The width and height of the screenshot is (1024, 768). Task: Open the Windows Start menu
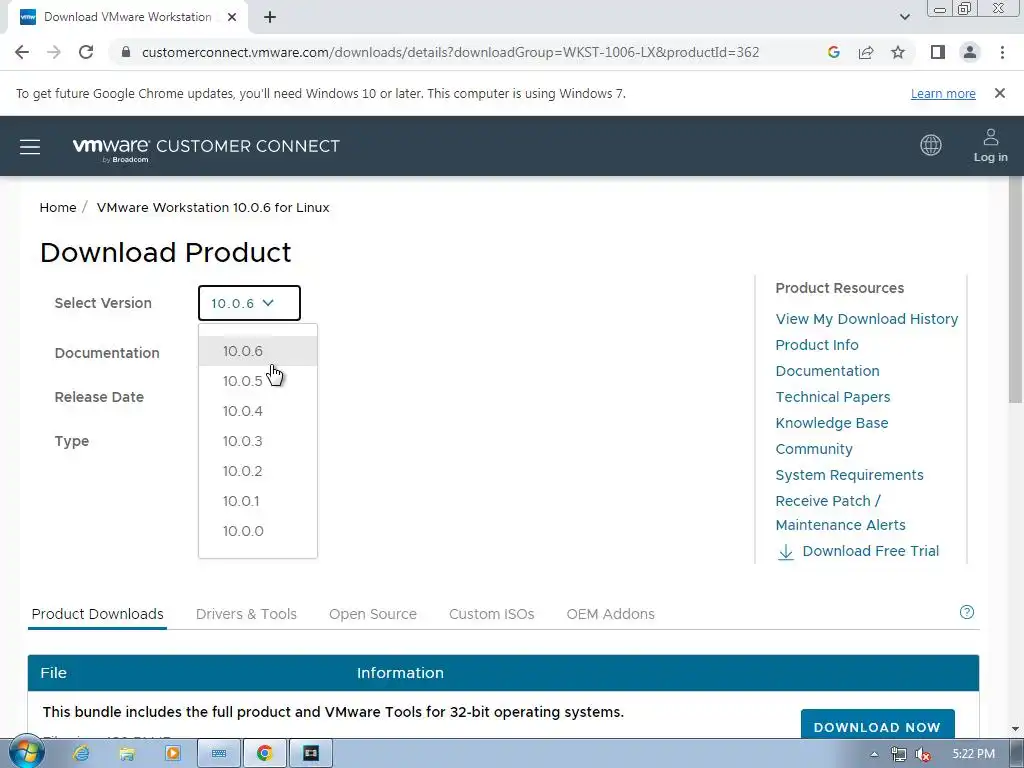coord(26,752)
